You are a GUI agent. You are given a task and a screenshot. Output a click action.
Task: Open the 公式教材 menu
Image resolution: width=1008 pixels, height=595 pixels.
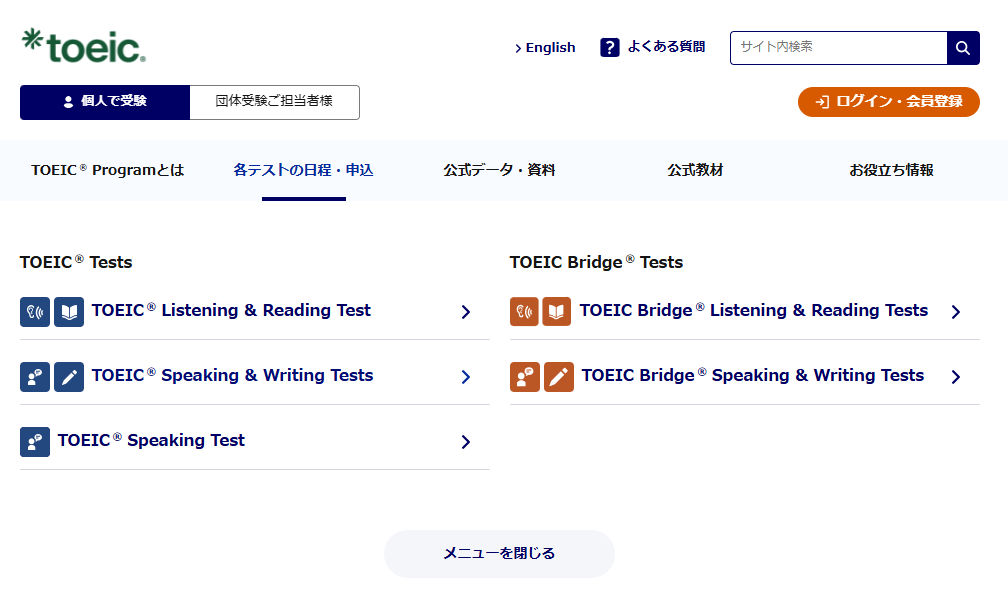695,170
